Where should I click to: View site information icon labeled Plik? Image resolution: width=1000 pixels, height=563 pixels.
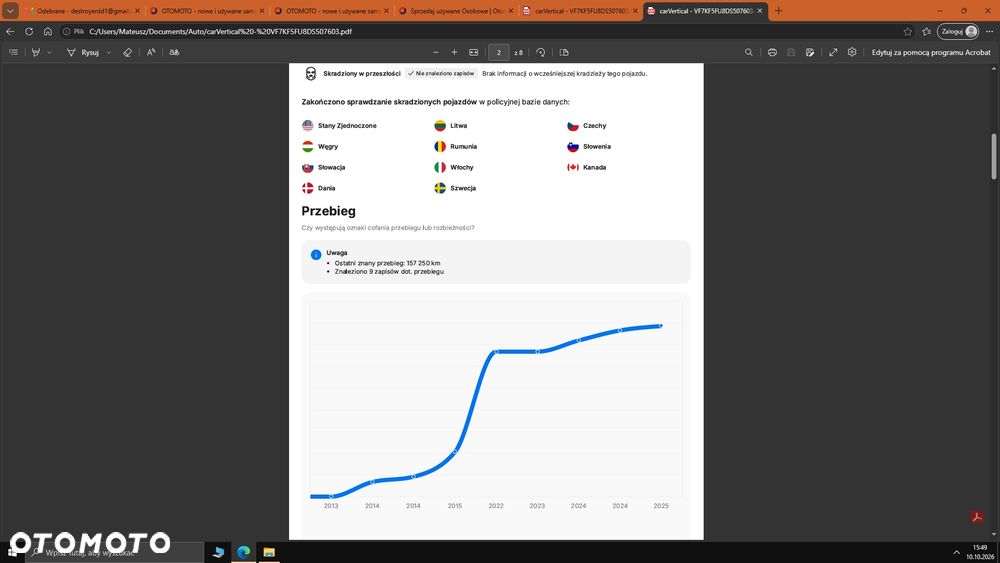click(x=73, y=31)
